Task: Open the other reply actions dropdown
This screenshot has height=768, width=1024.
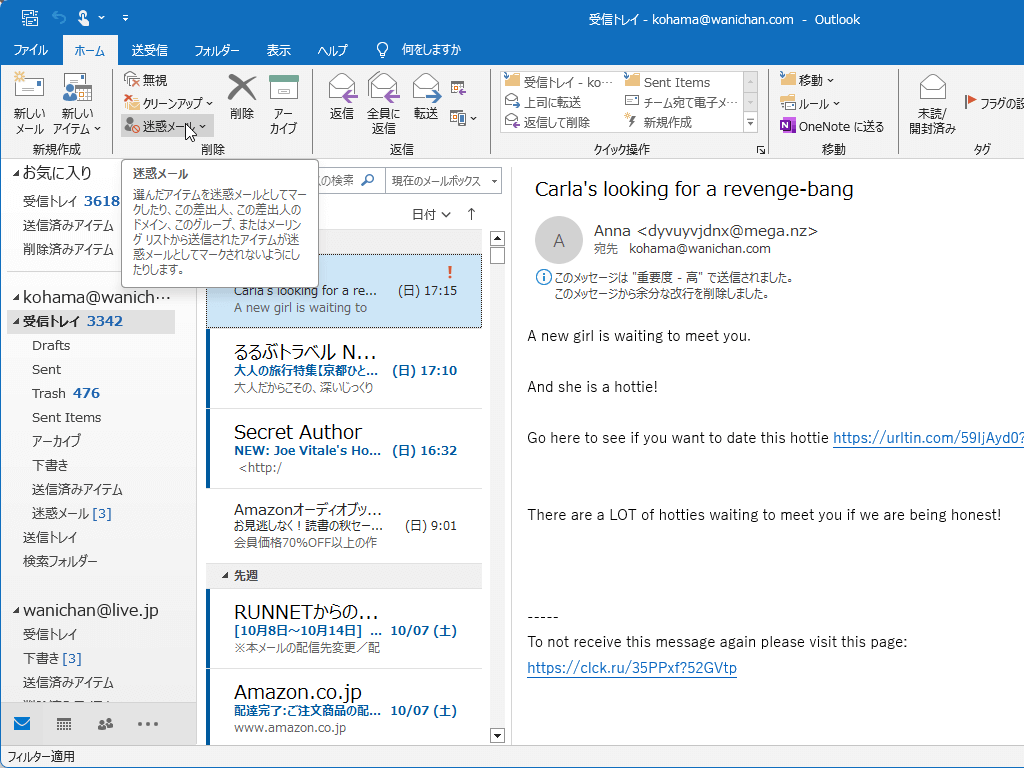Action: 464,118
